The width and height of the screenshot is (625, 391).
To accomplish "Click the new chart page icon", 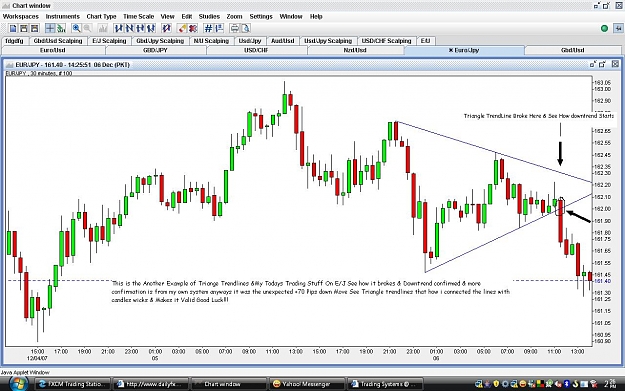I will coord(13,28).
